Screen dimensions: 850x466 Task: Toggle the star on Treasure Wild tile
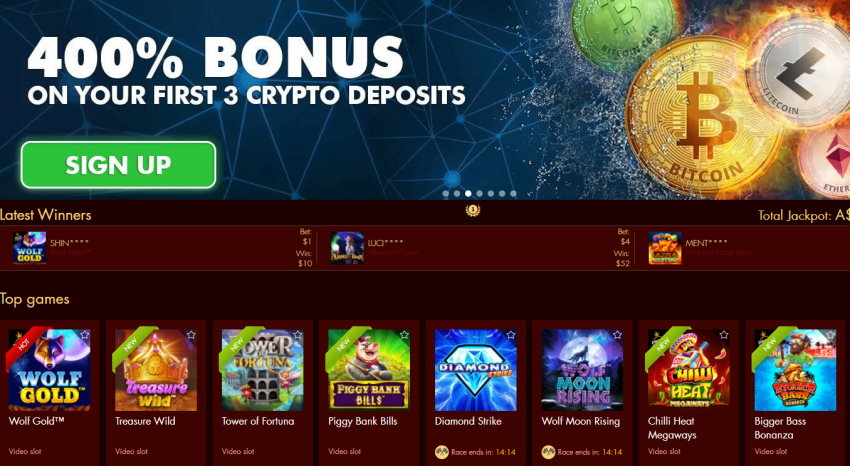pyautogui.click(x=191, y=335)
